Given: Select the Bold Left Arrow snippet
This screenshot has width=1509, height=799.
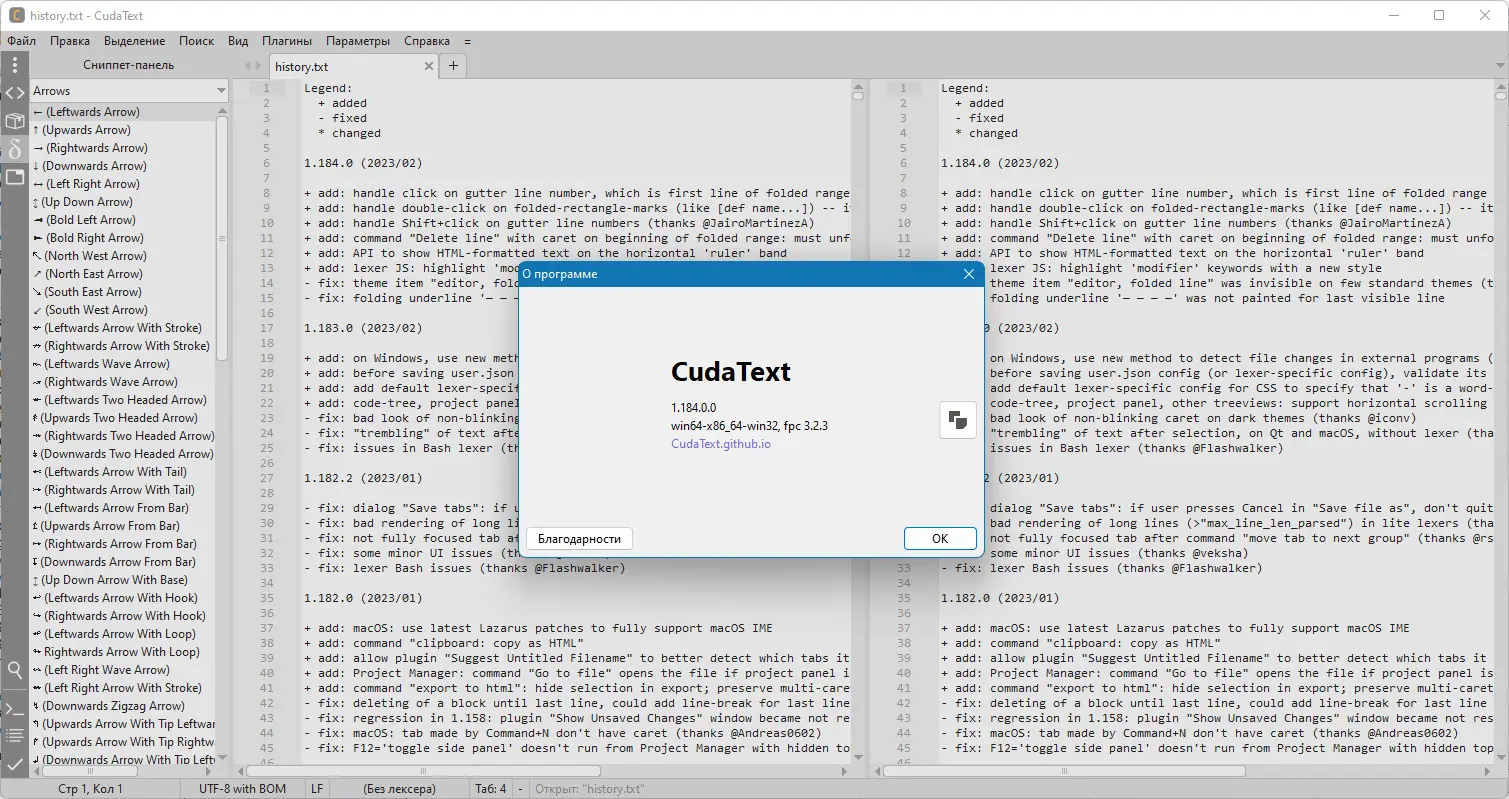Looking at the screenshot, I should click(x=123, y=220).
